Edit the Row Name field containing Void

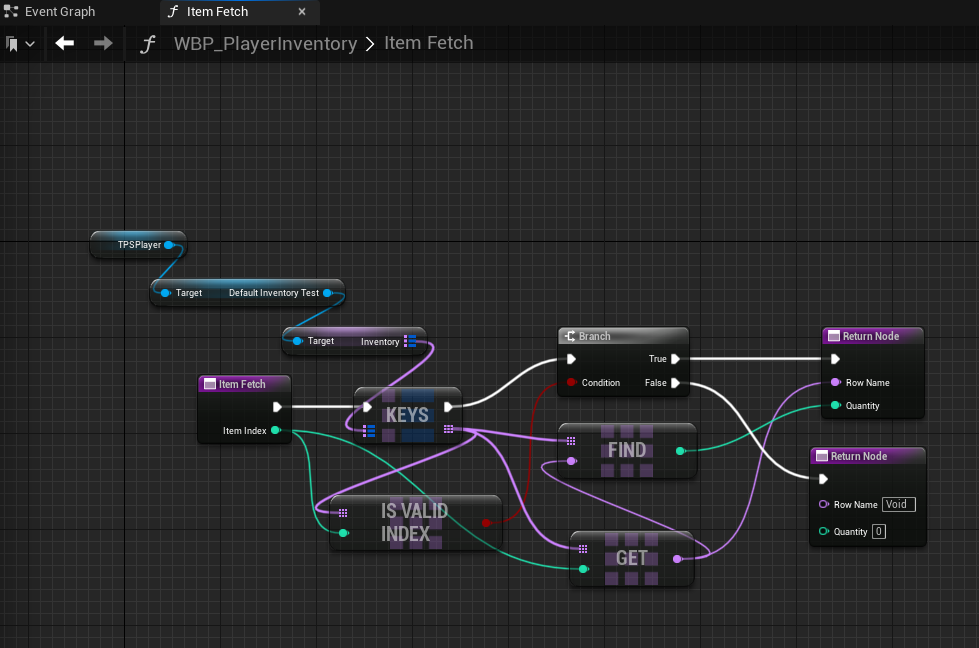(x=898, y=504)
